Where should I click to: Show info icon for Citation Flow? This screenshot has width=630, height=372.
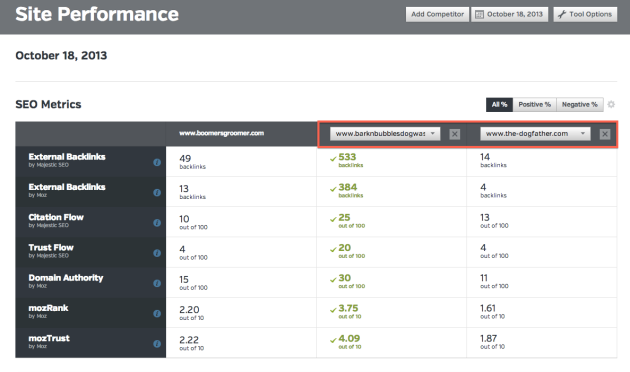click(x=157, y=223)
